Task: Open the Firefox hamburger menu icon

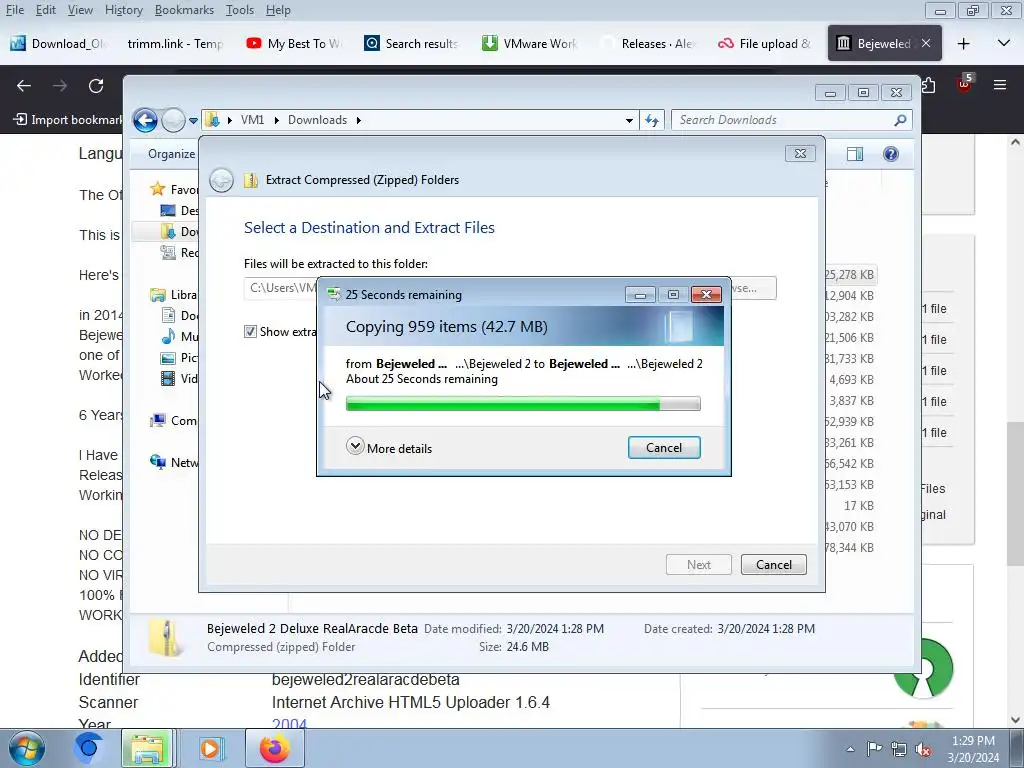Action: coord(1000,85)
